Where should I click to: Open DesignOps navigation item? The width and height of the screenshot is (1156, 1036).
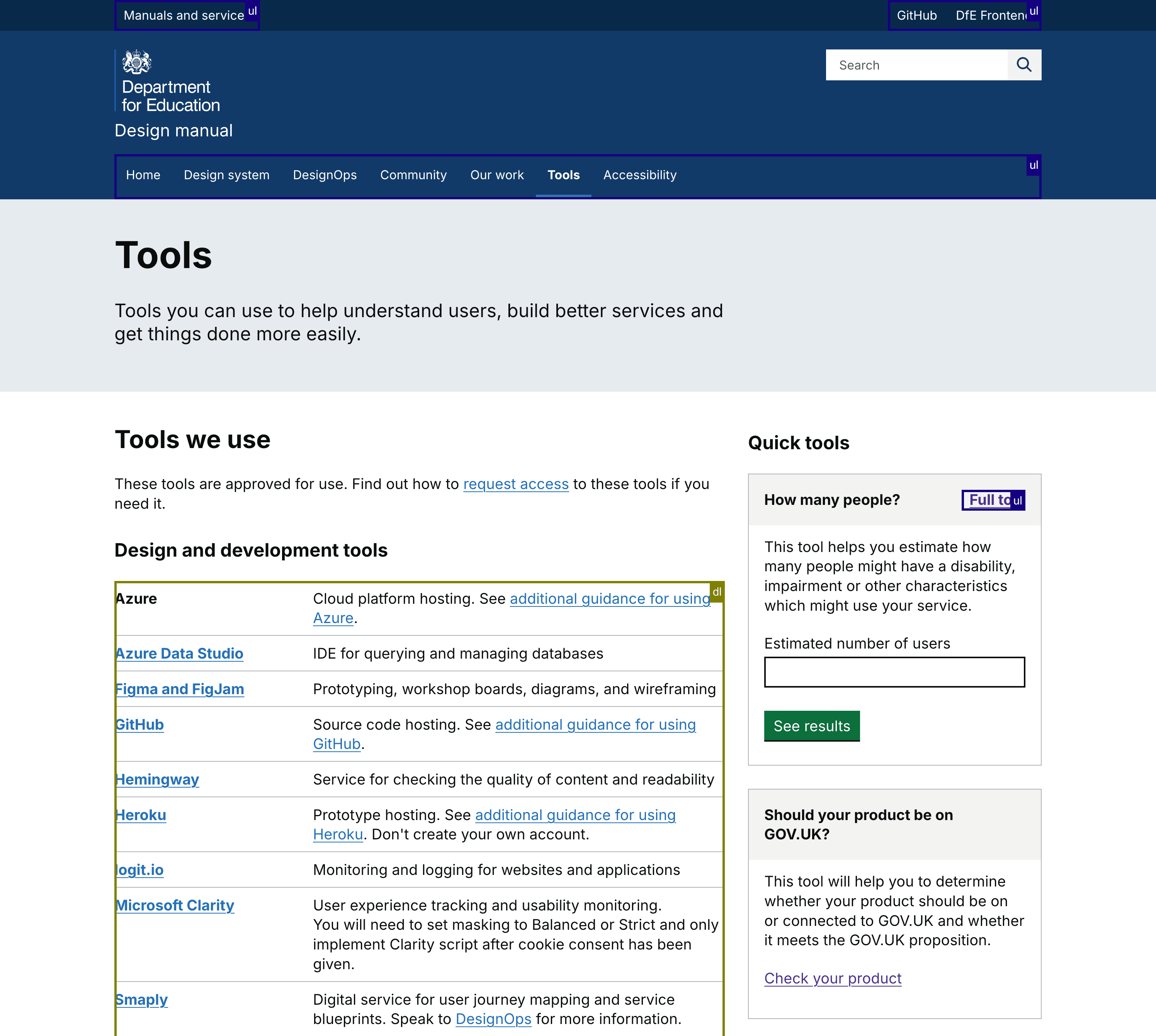pyautogui.click(x=325, y=175)
